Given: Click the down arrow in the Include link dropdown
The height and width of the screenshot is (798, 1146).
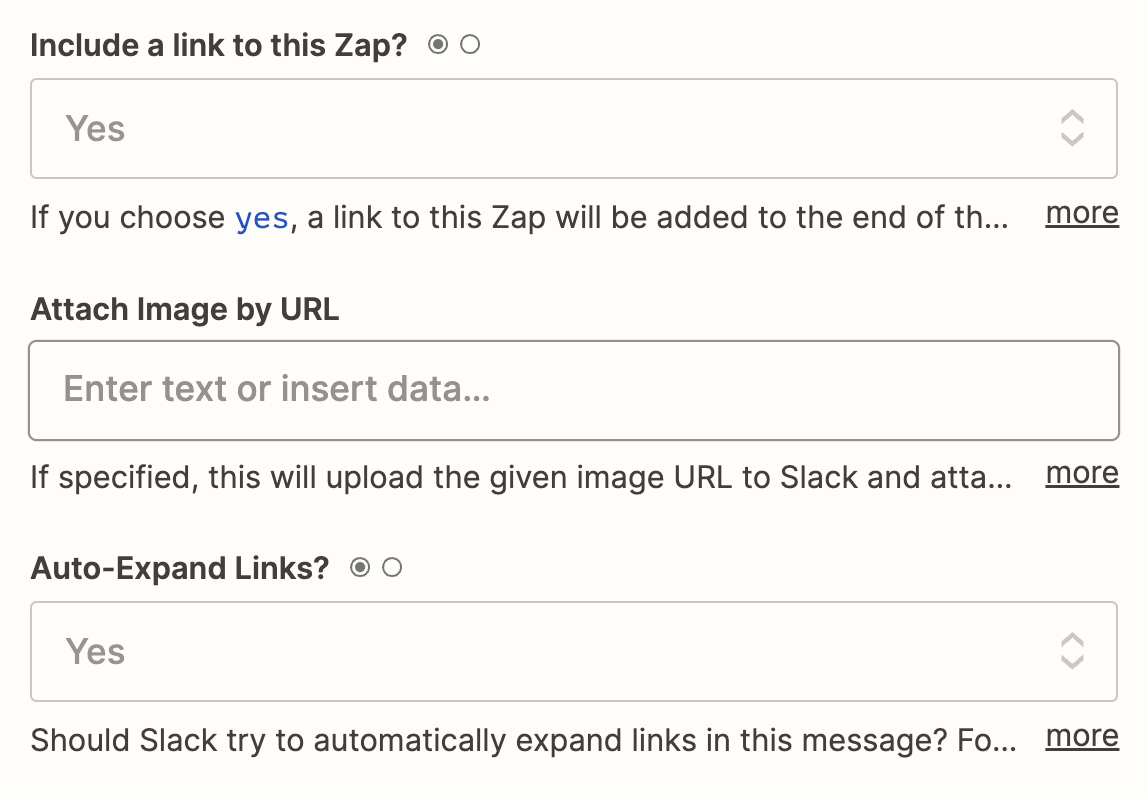Looking at the screenshot, I should [x=1071, y=138].
